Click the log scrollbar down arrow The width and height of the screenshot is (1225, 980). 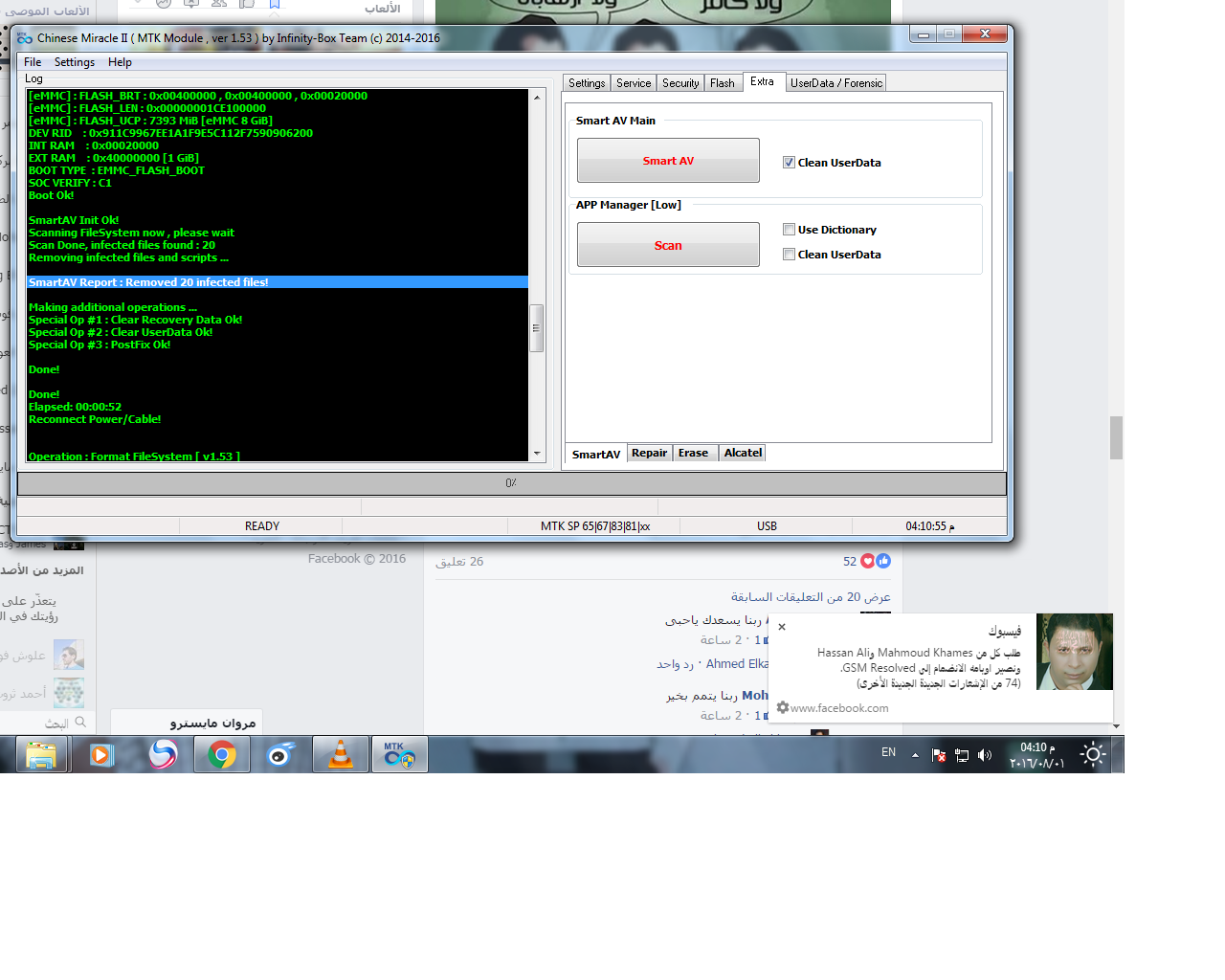point(537,454)
